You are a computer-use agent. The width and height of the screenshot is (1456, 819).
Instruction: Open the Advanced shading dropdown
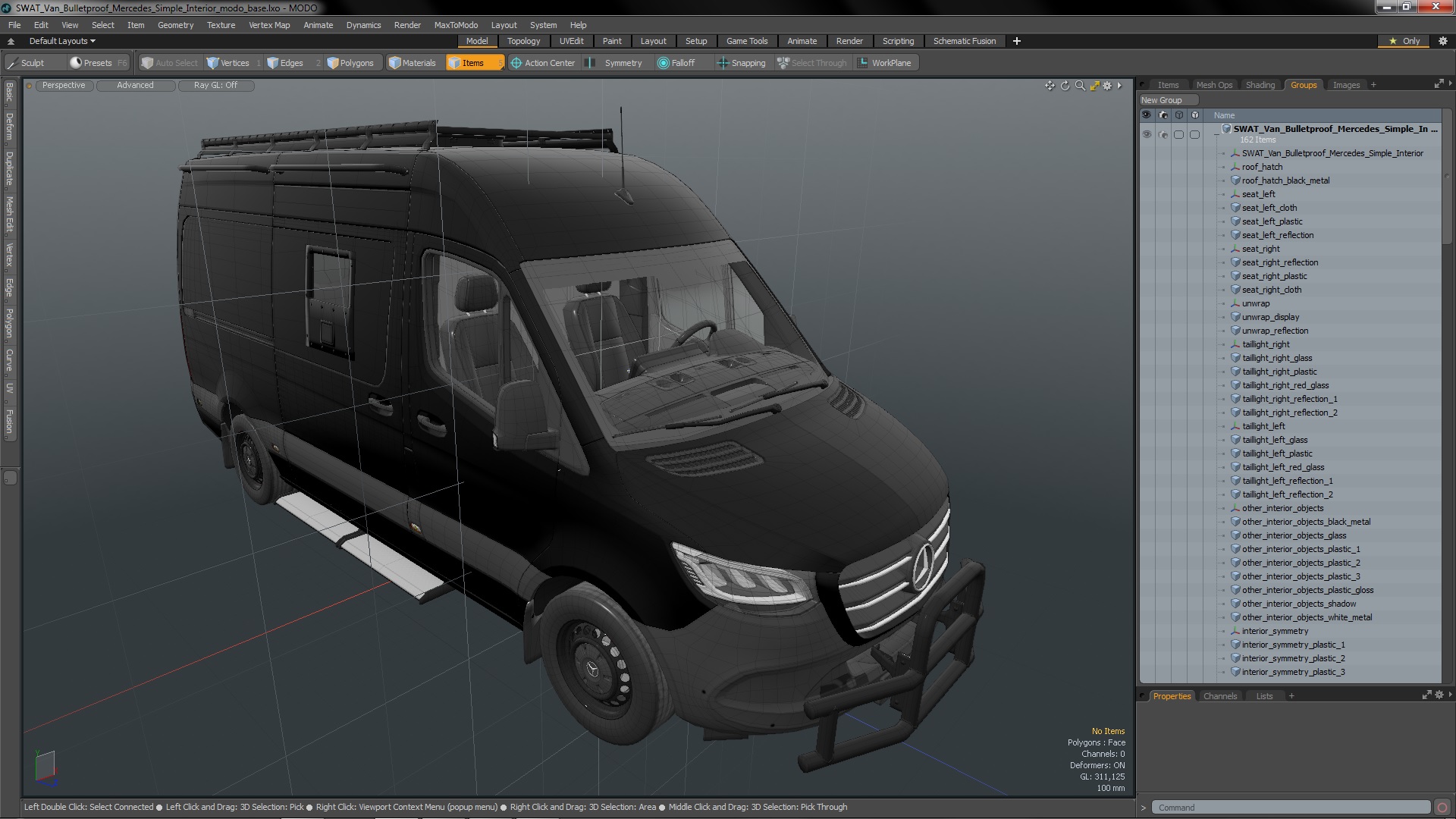click(x=135, y=85)
